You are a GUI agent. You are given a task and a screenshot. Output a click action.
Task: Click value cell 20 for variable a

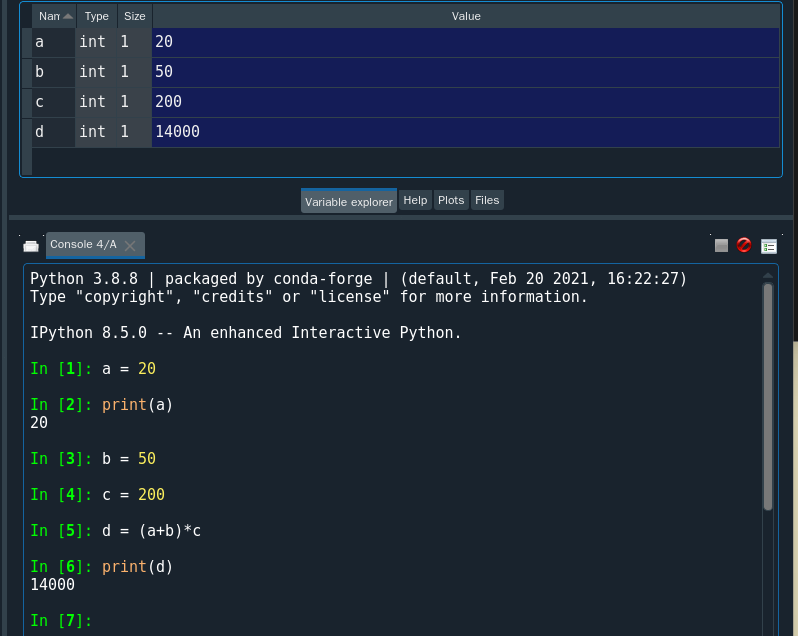(x=466, y=42)
